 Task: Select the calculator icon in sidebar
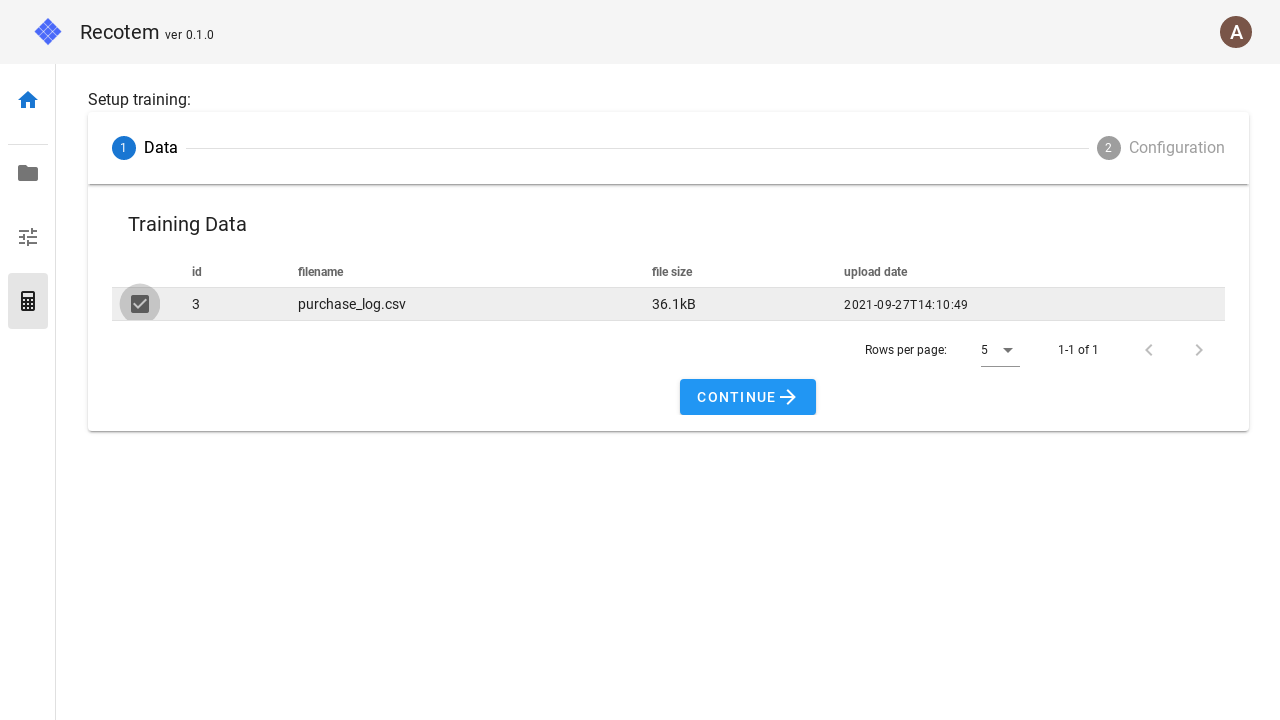pos(28,301)
